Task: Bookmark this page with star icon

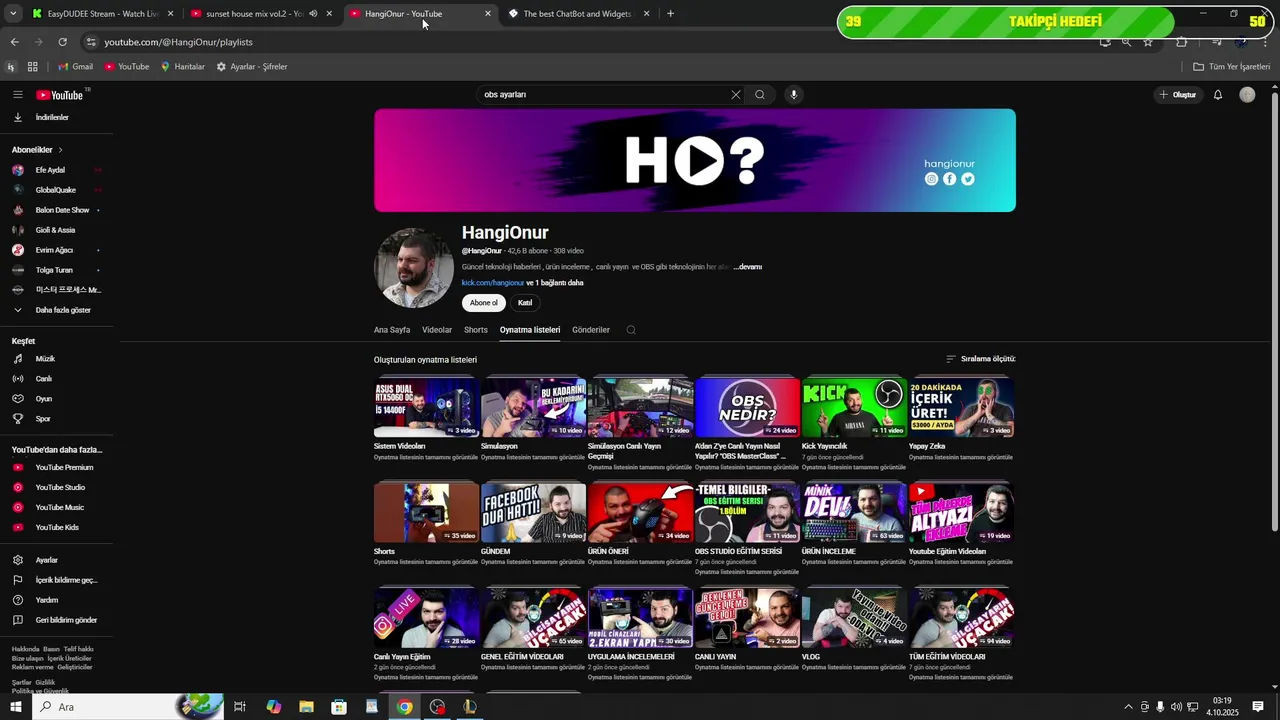Action: pyautogui.click(x=1148, y=42)
